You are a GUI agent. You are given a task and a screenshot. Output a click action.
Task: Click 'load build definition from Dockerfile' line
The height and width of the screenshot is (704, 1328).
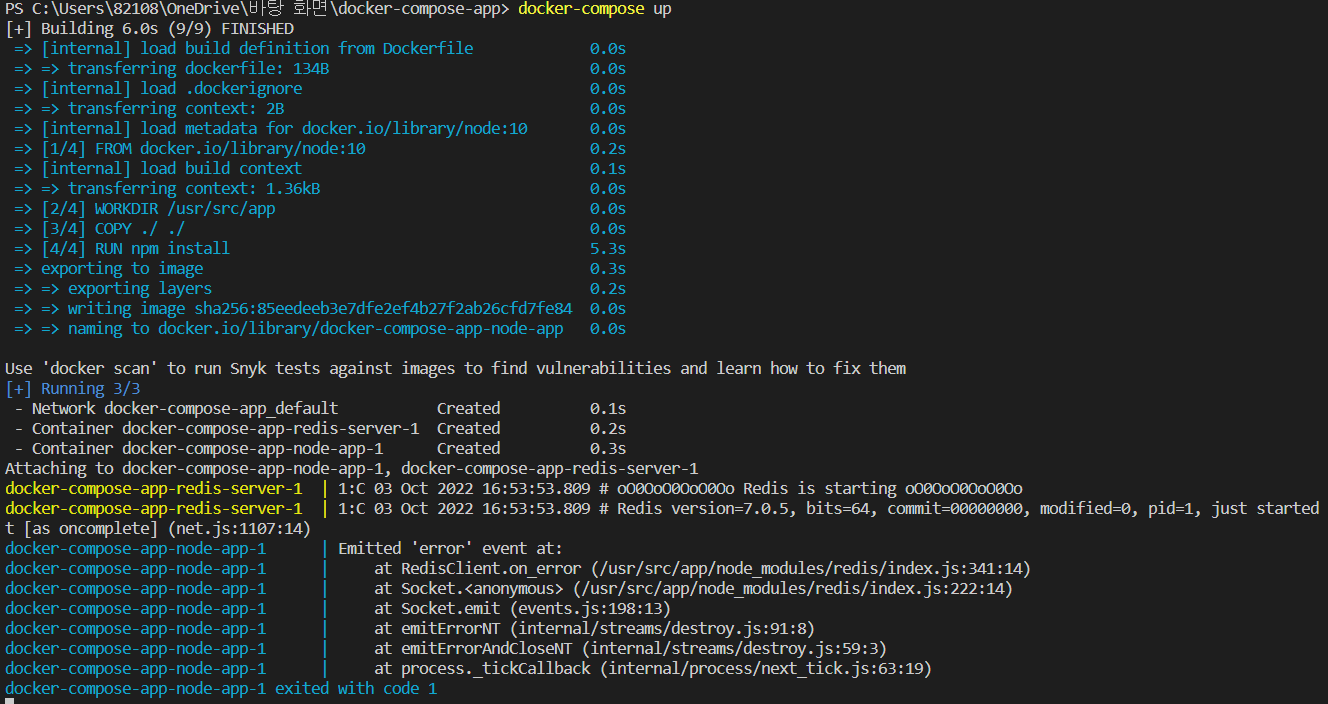[320, 49]
